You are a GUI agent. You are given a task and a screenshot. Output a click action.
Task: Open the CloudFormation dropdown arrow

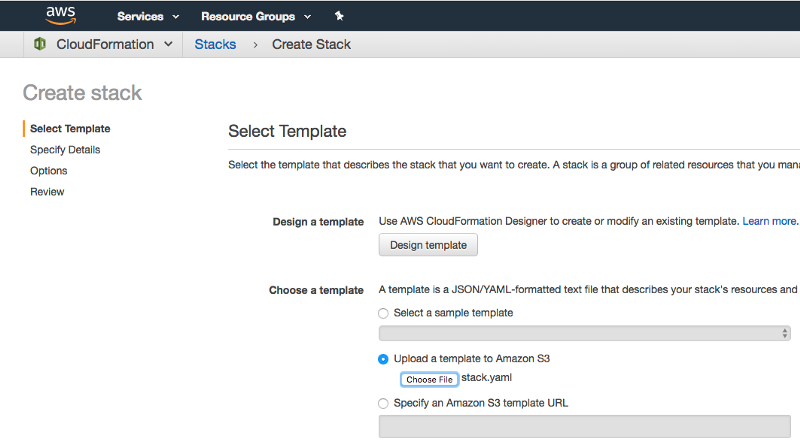click(168, 44)
